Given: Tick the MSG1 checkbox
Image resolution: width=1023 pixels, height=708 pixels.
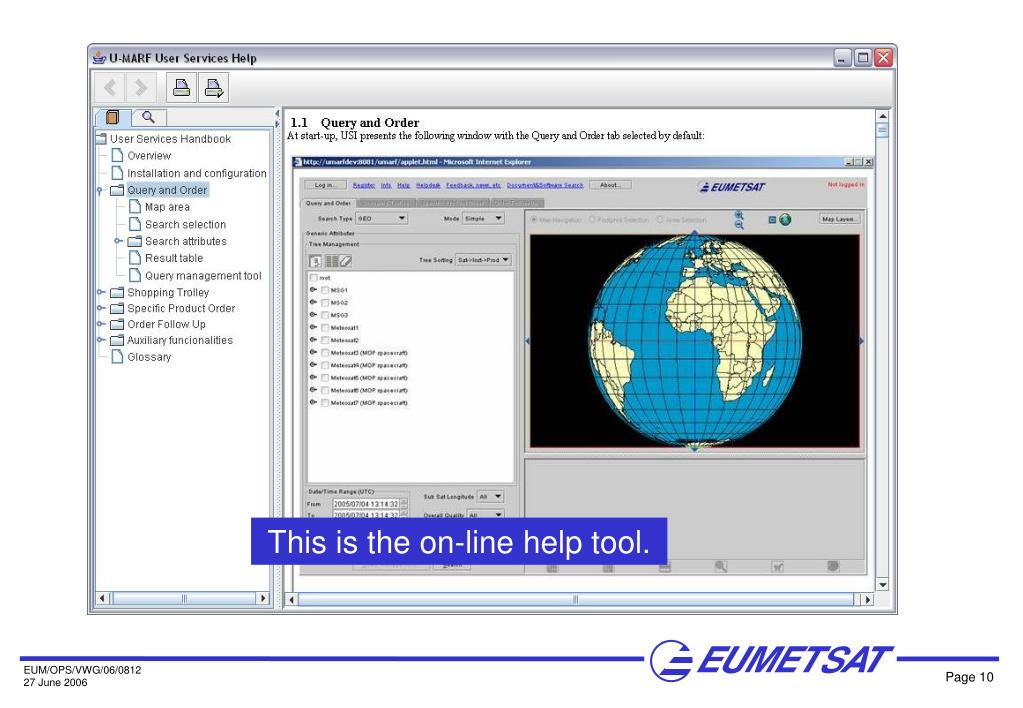Looking at the screenshot, I should [325, 290].
